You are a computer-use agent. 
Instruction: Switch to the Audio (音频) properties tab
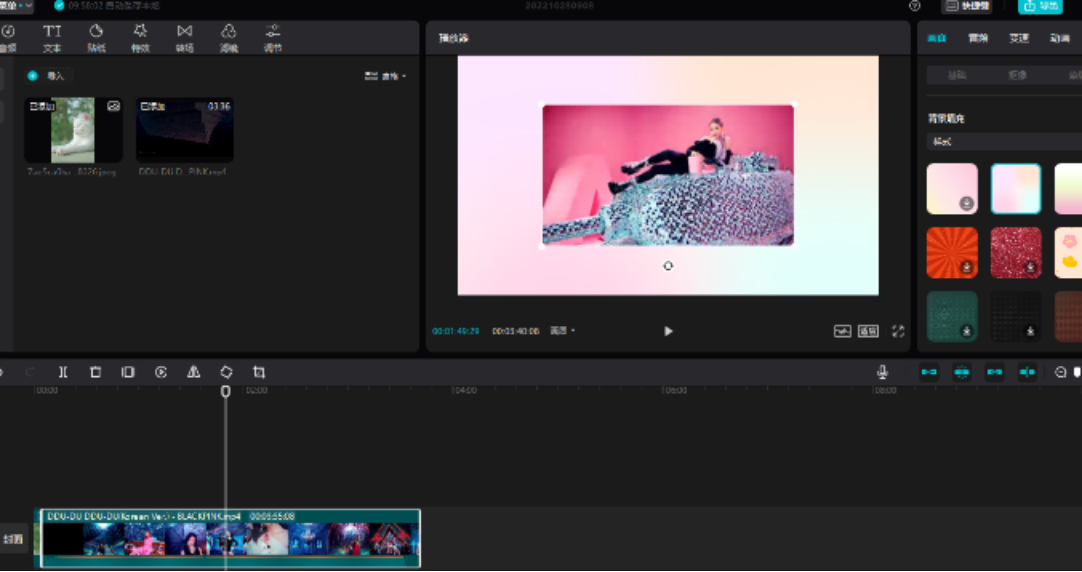977,38
